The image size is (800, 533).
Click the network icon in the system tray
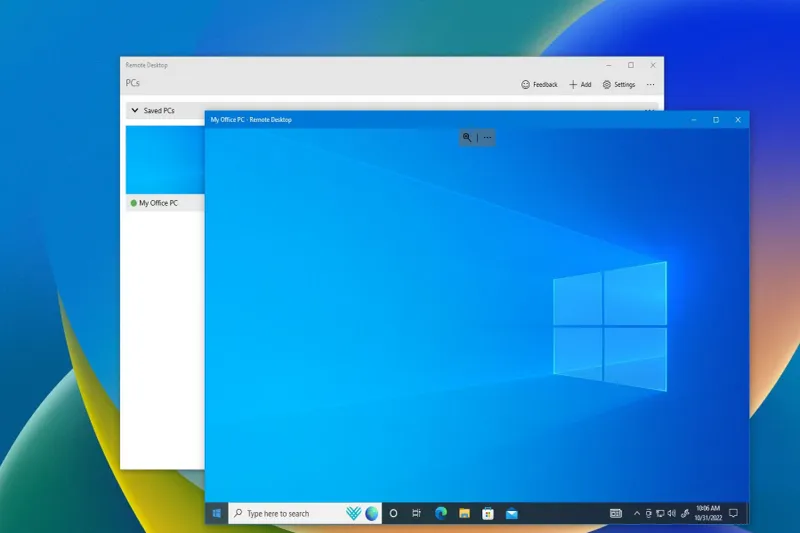(x=660, y=513)
